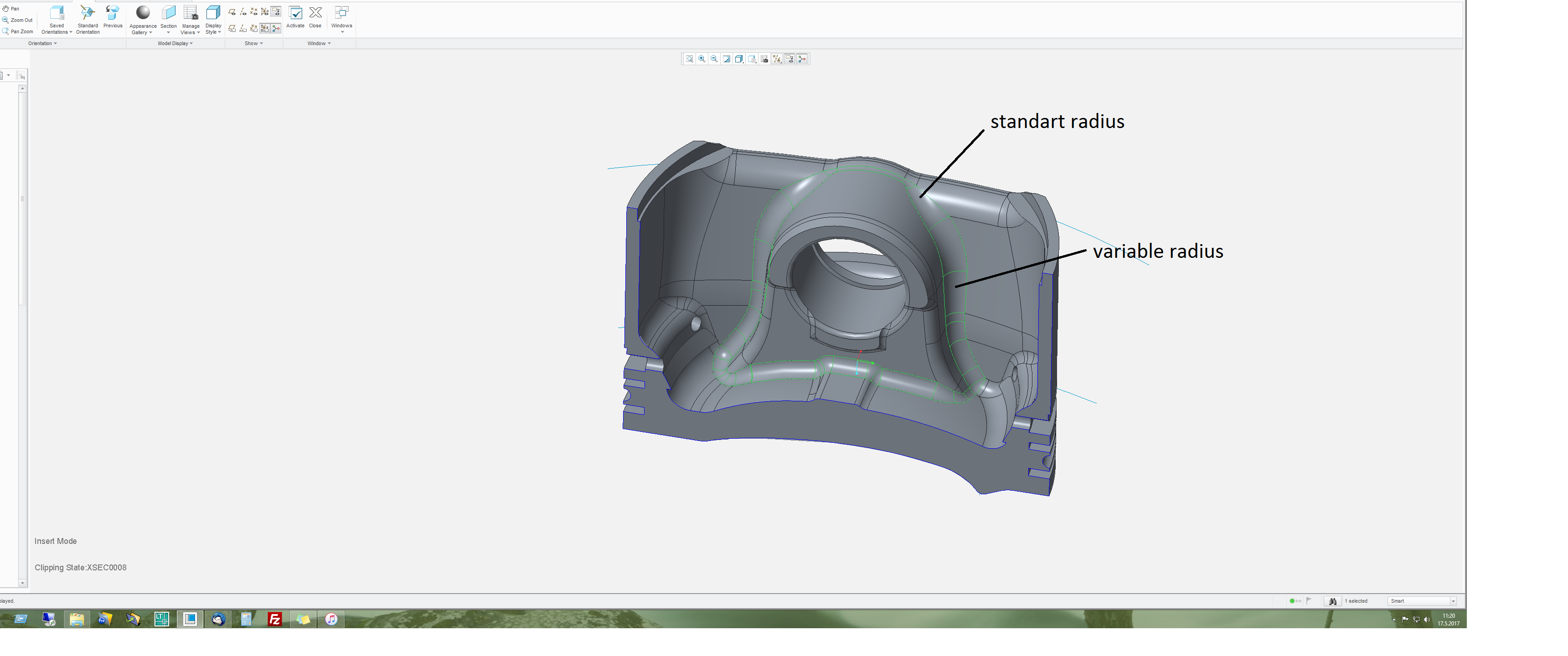Click the scroll-up arrow of model tree

[x=22, y=88]
